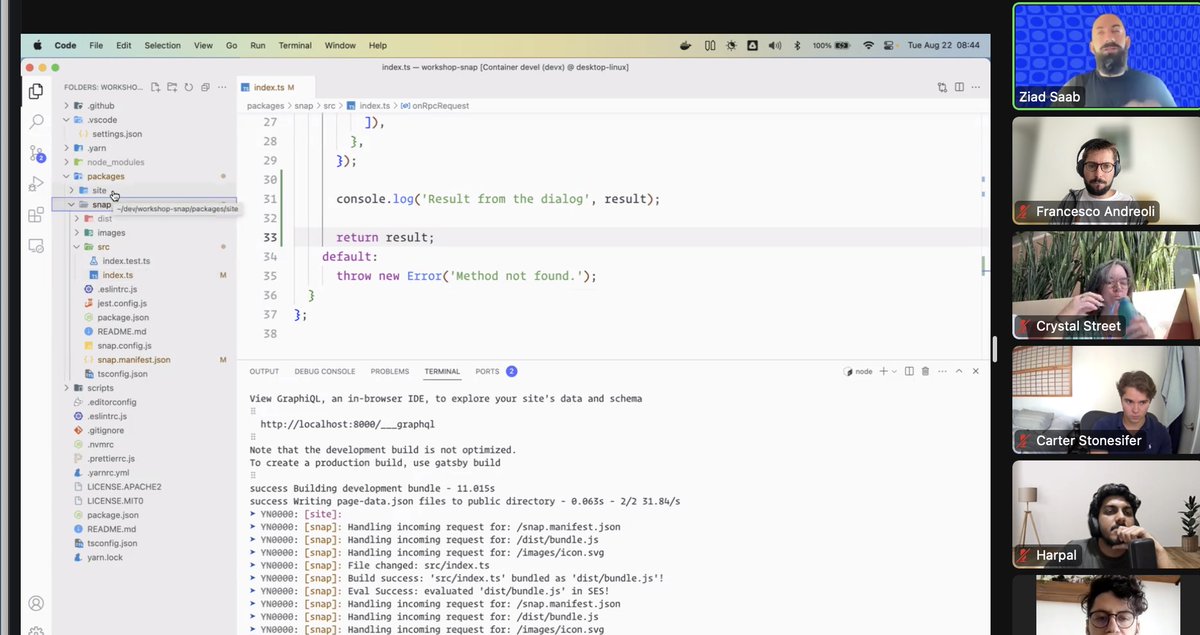The width and height of the screenshot is (1200, 635).
Task: Open the Accounts icon in activity bar
Action: pos(36,603)
